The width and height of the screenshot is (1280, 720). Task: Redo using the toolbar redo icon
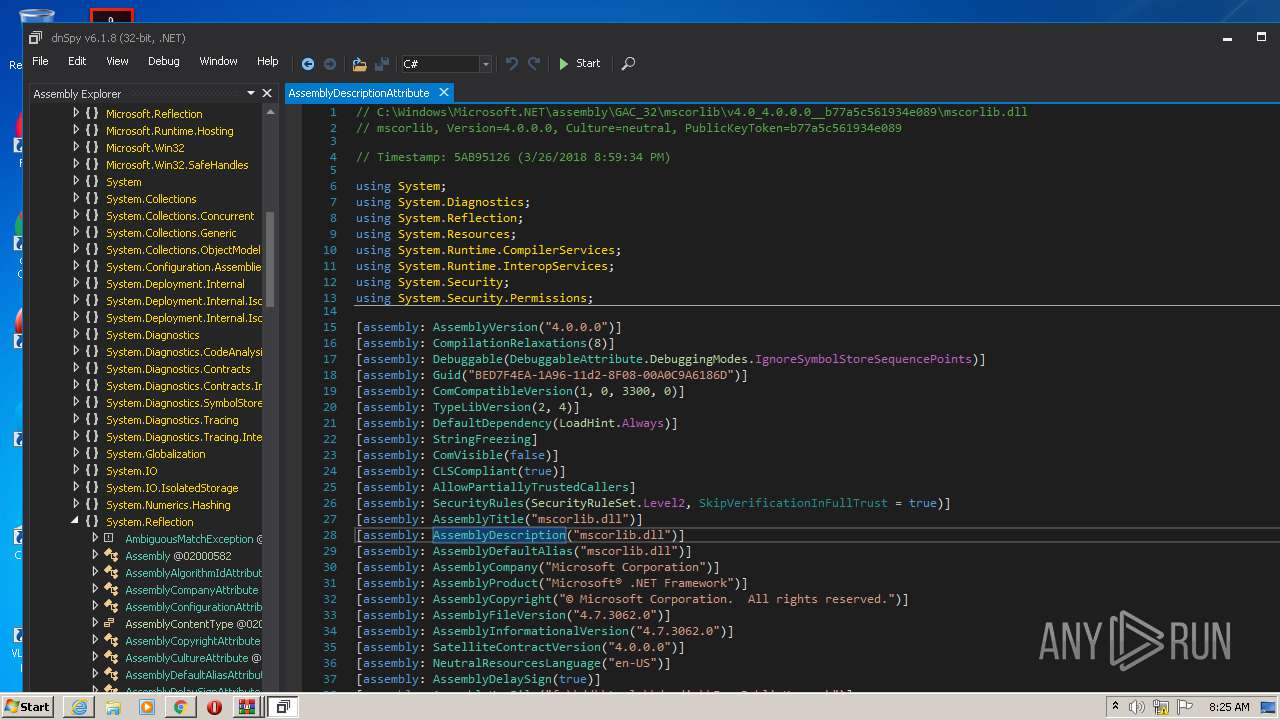[x=534, y=63]
